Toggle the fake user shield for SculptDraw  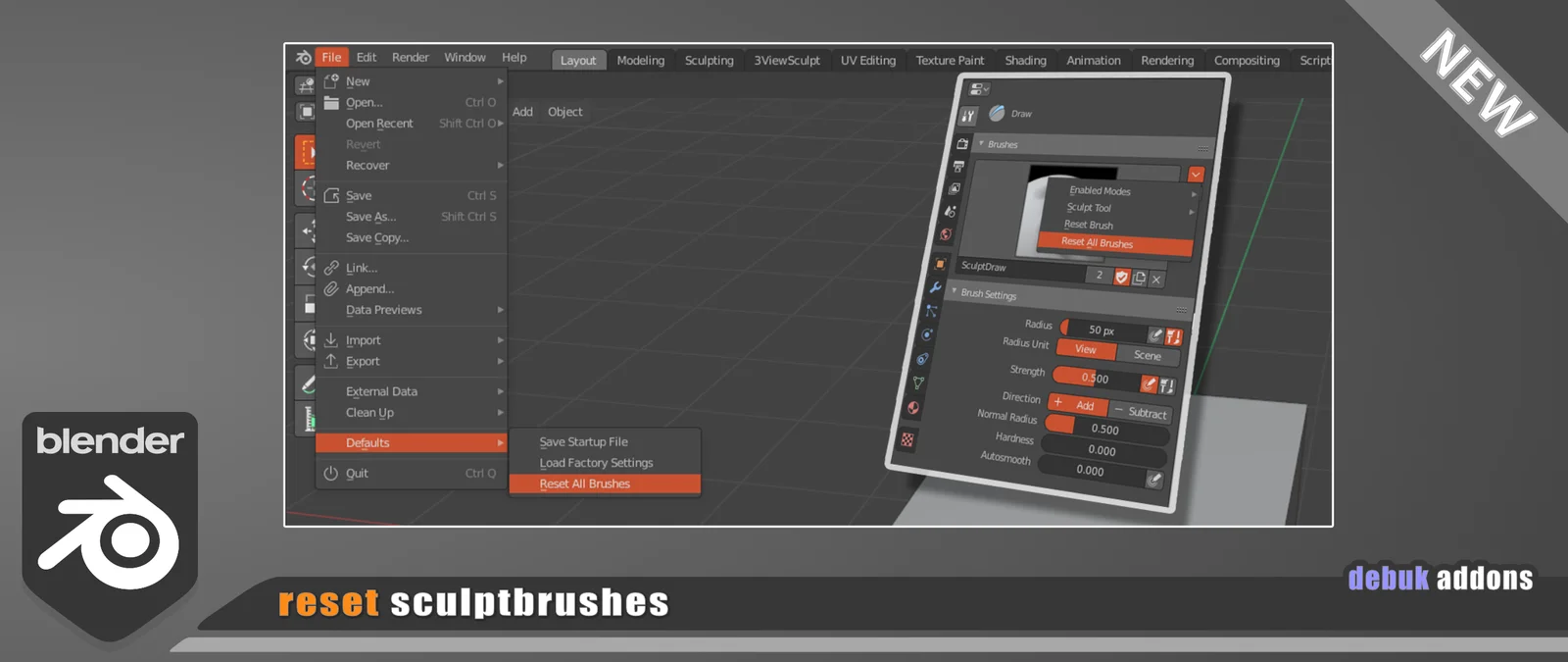(1122, 277)
